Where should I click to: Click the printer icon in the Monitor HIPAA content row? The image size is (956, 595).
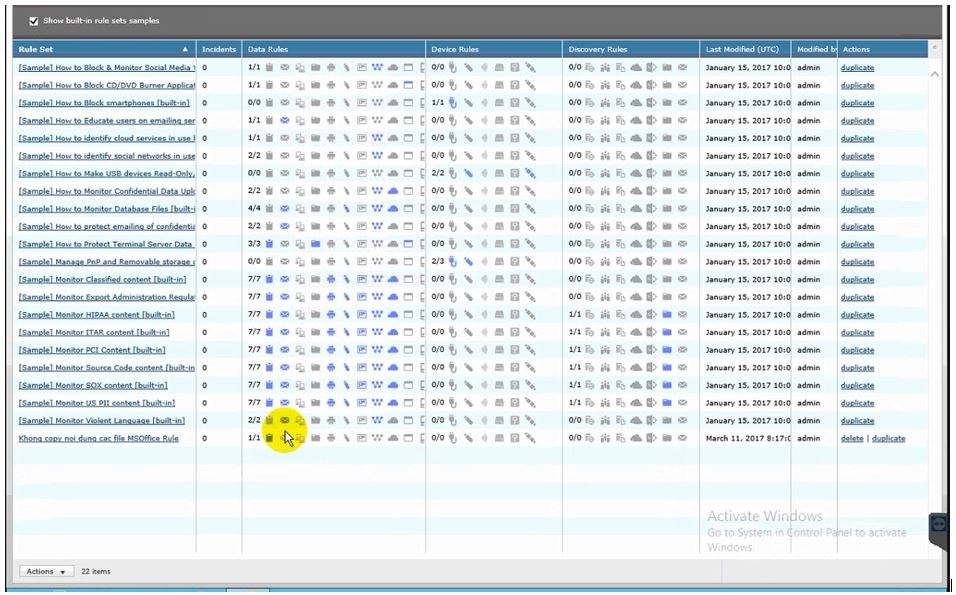(x=331, y=315)
